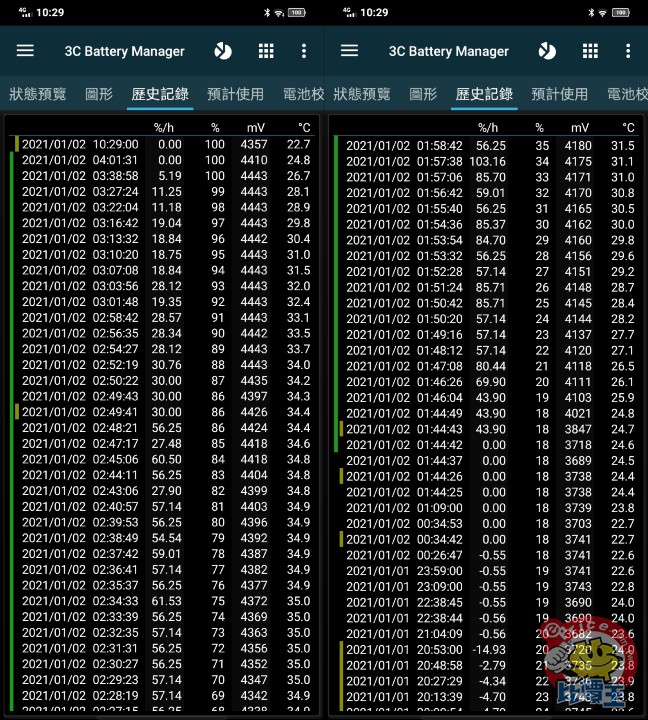The width and height of the screenshot is (648, 720).
Task: Open three-dot overflow menu, right screen
Action: [x=628, y=51]
